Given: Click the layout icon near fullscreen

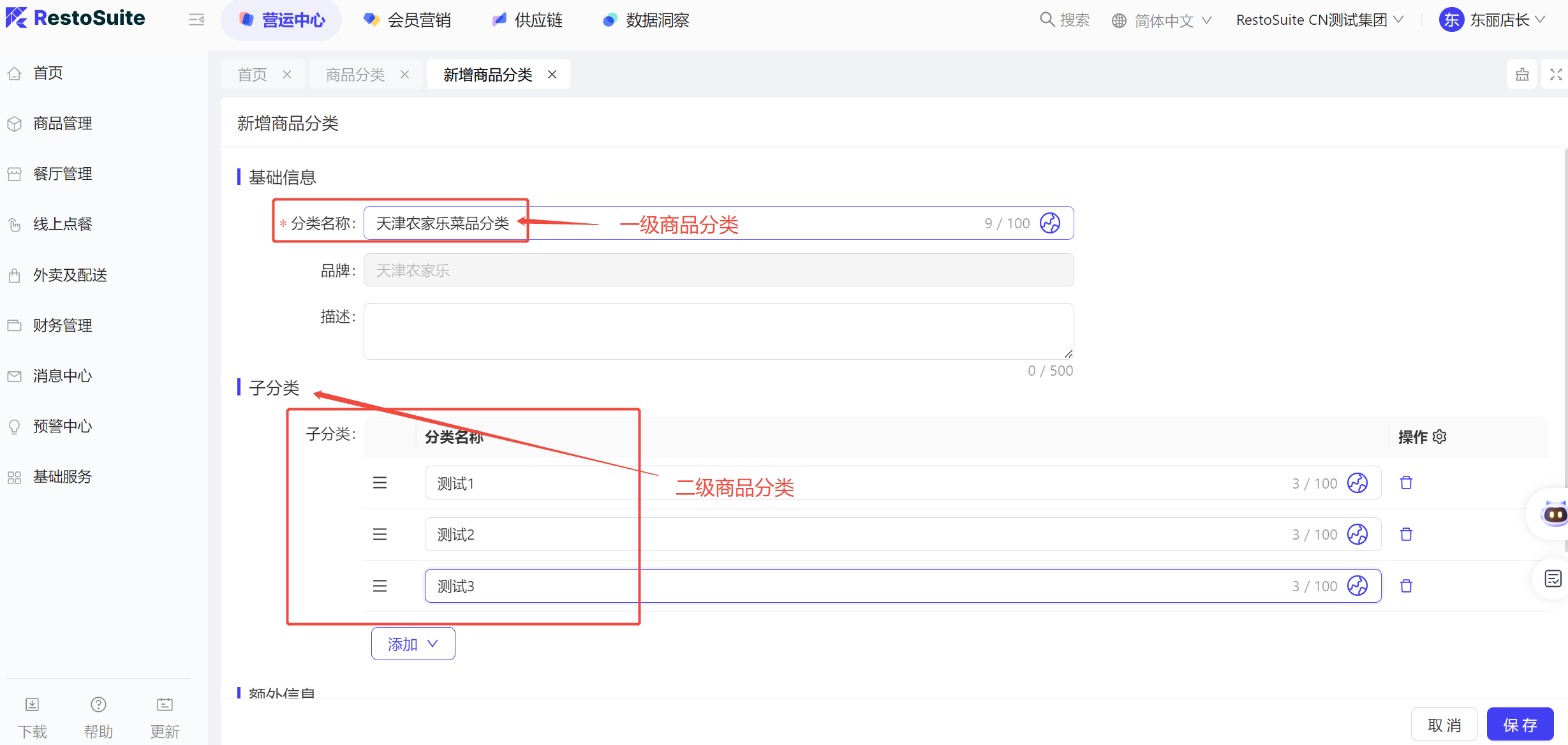Looking at the screenshot, I should click(x=1523, y=75).
